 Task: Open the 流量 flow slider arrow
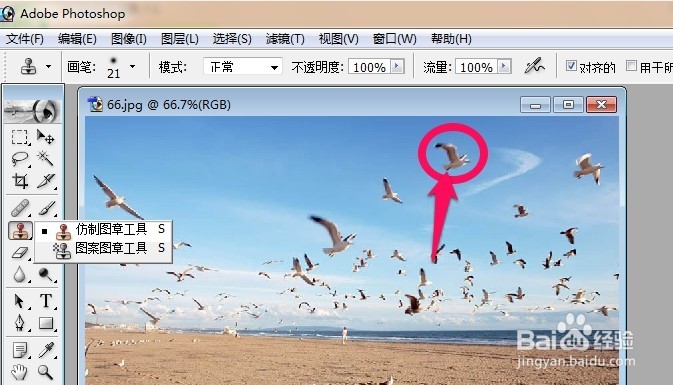pyautogui.click(x=504, y=67)
